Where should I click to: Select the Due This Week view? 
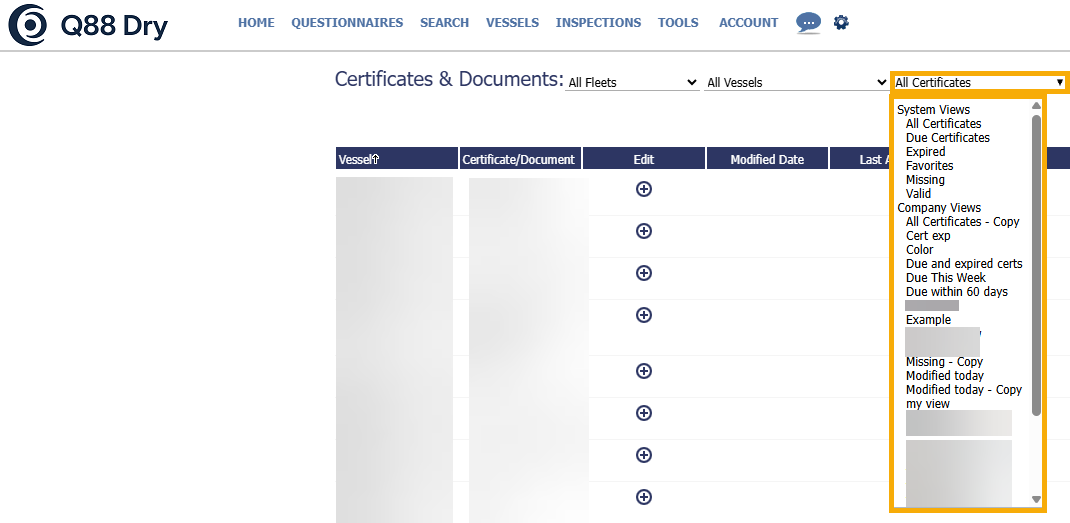click(x=946, y=278)
